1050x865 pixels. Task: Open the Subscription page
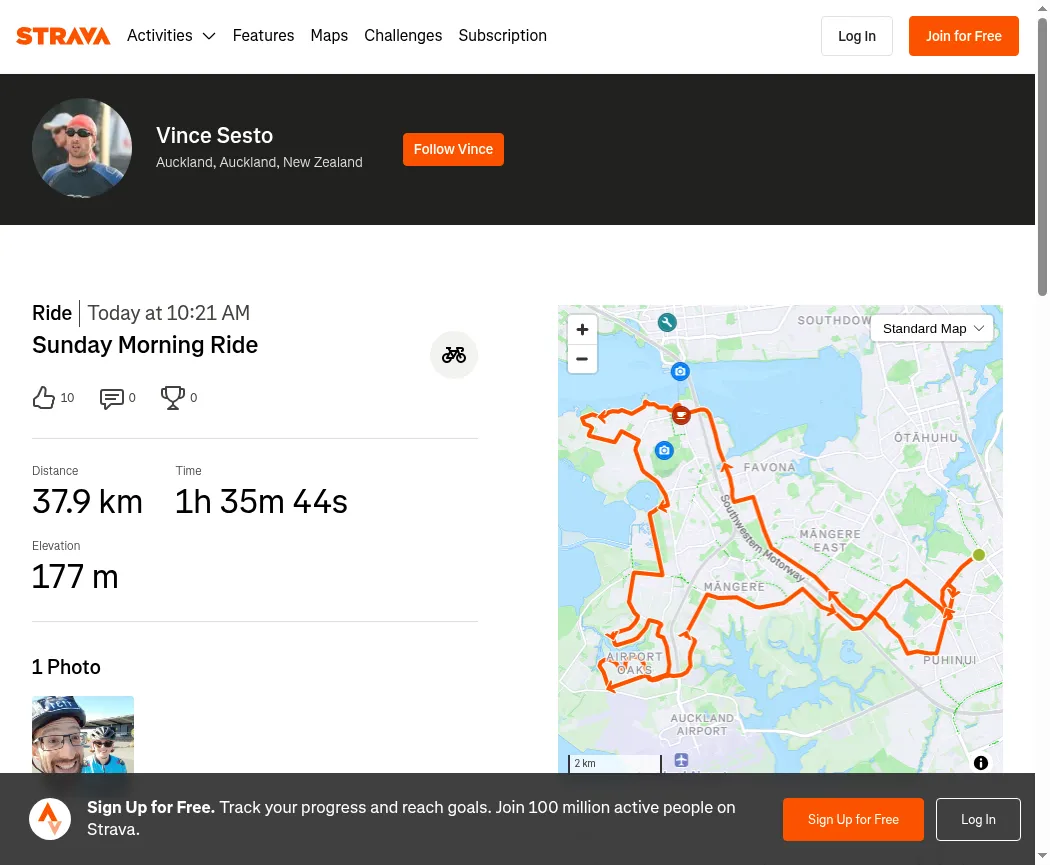502,35
